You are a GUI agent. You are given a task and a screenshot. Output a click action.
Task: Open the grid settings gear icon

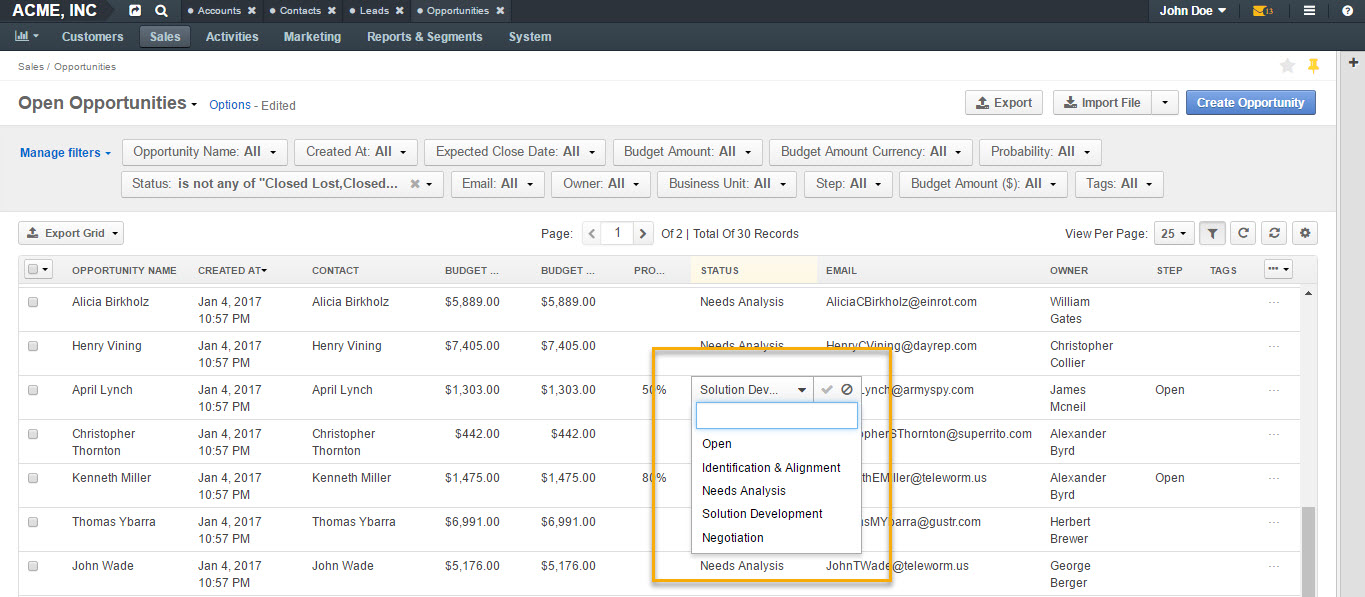1305,233
